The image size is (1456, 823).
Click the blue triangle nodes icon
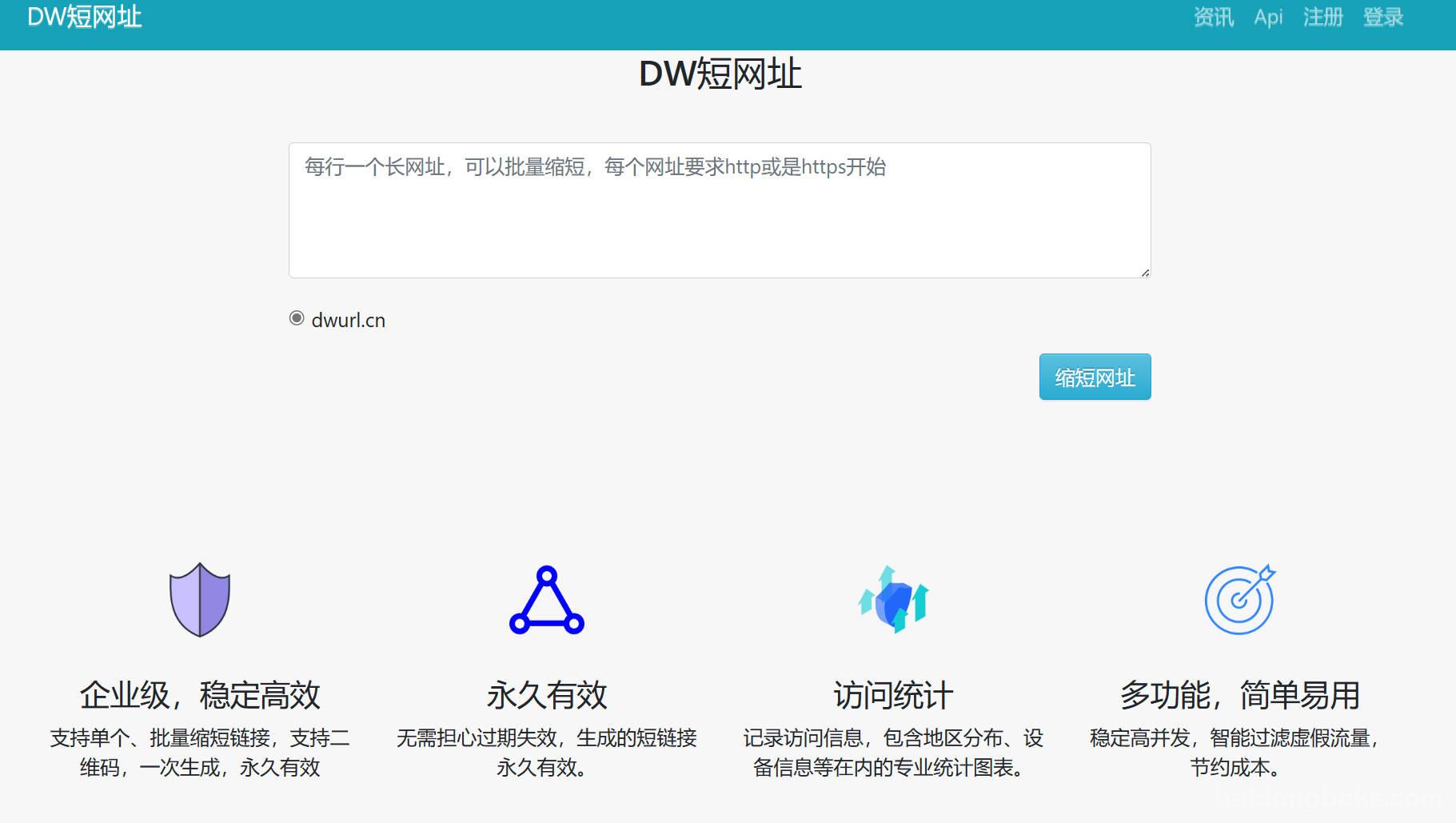[547, 600]
